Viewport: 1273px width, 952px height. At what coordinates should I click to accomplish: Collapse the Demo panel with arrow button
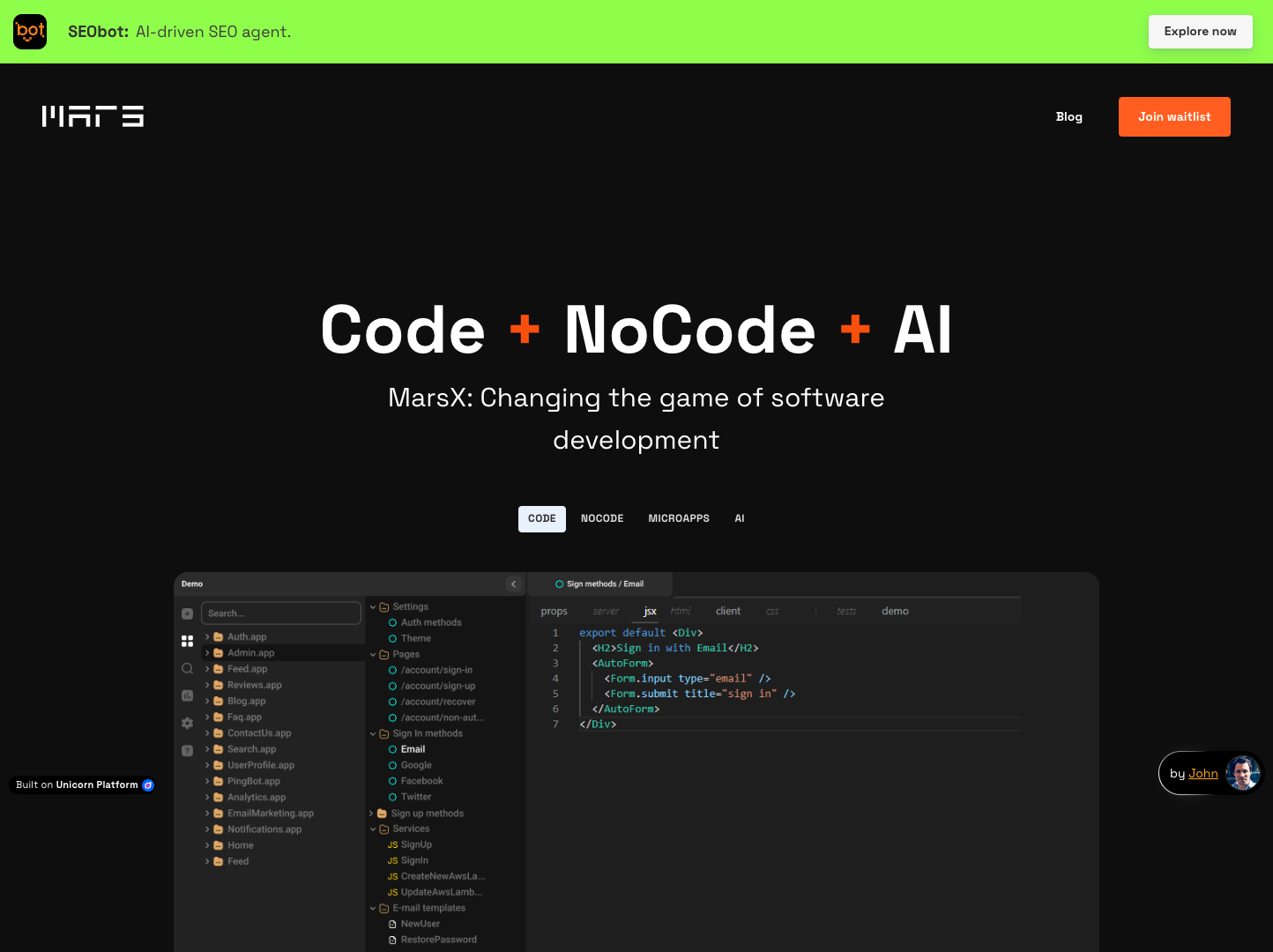[514, 584]
